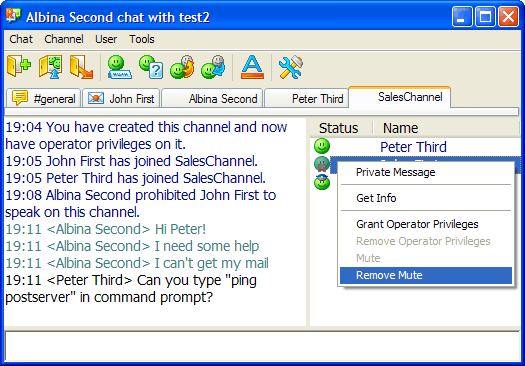Click the envelope icon on John First tab
Image resolution: width=525 pixels, height=366 pixels.
[96, 98]
